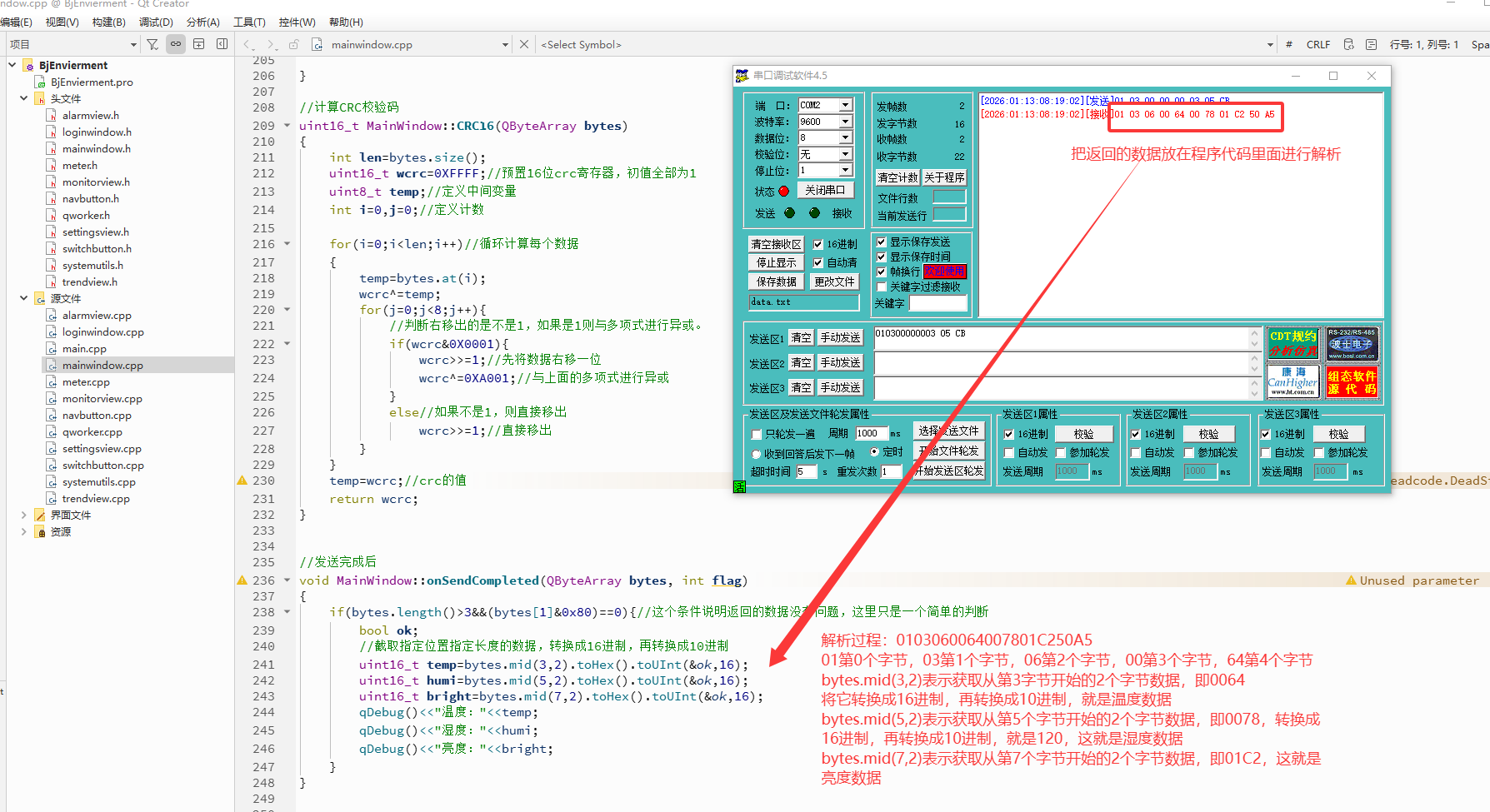Viewport: 1490px width, 812px height.
Task: Click the green 活 status icon
Action: 739,487
